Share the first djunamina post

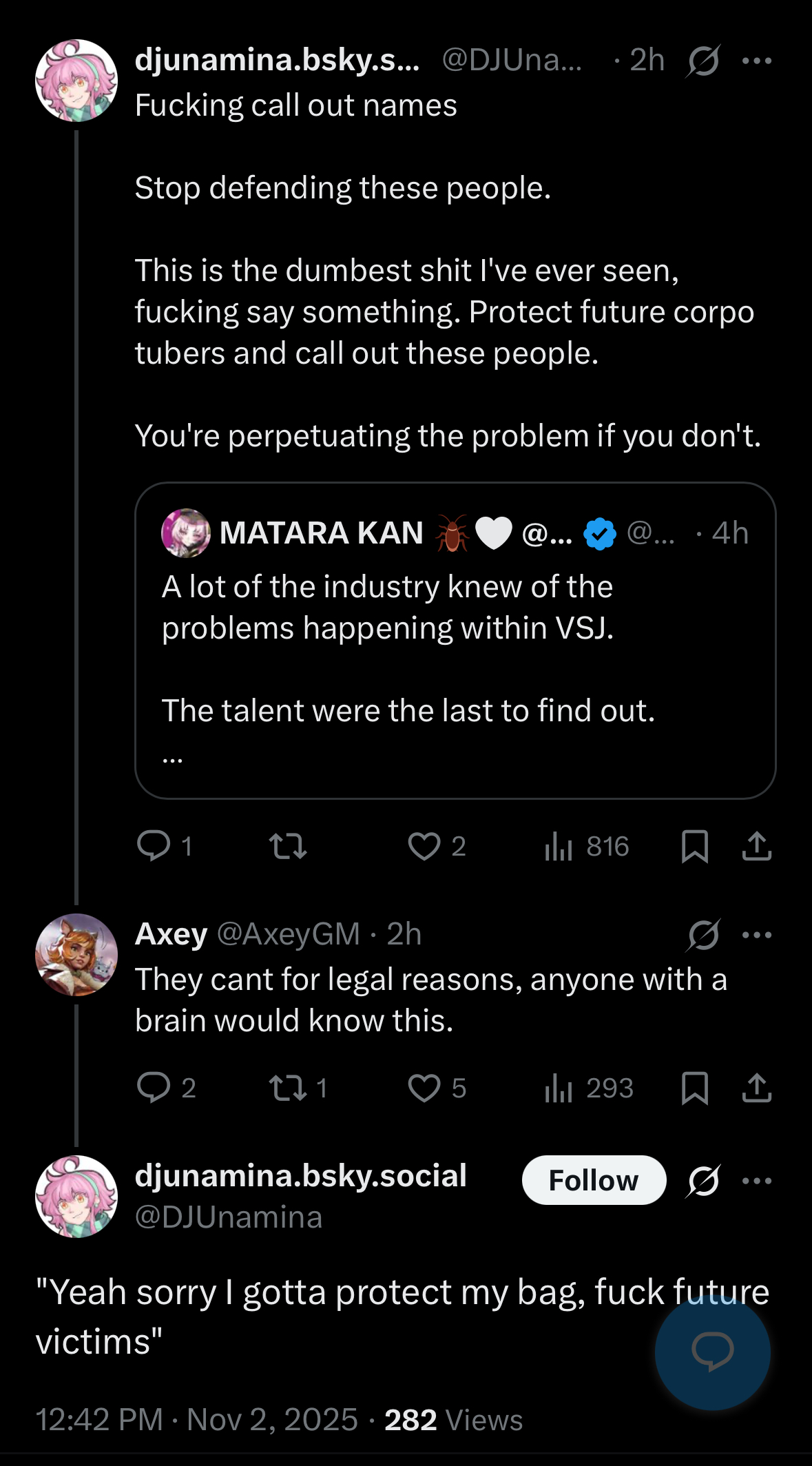pos(756,846)
